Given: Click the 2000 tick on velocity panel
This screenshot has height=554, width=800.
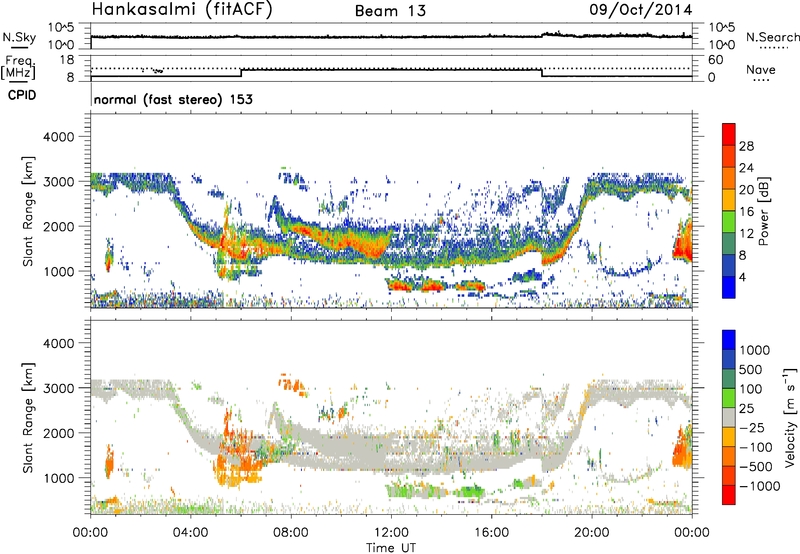Looking at the screenshot, I should point(58,433).
